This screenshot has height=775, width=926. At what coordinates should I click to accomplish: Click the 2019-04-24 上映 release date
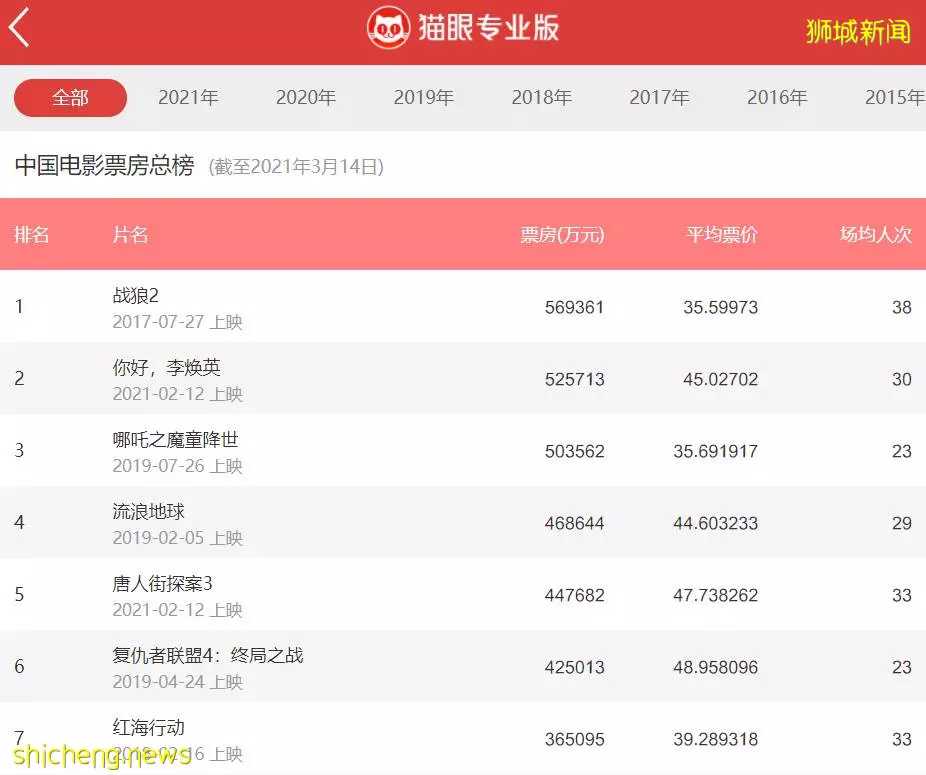tap(178, 682)
